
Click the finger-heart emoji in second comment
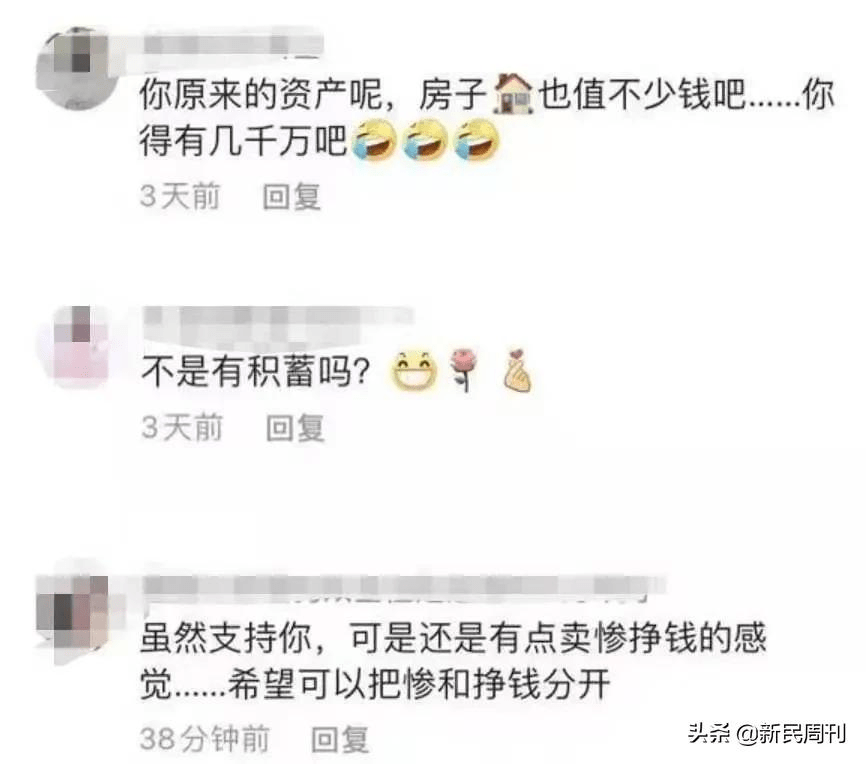click(518, 370)
